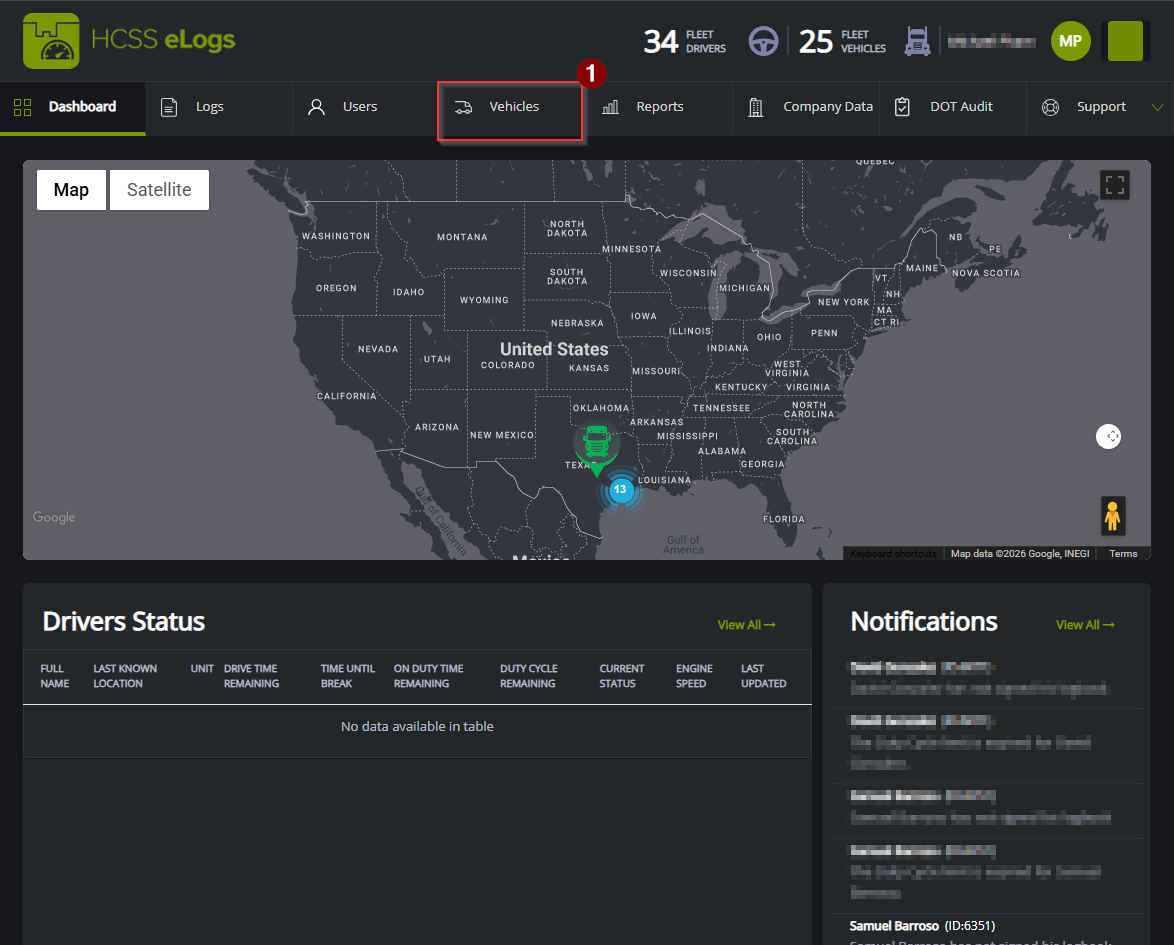The image size is (1174, 945).
Task: Open the Support tab label
Action: click(x=1101, y=107)
